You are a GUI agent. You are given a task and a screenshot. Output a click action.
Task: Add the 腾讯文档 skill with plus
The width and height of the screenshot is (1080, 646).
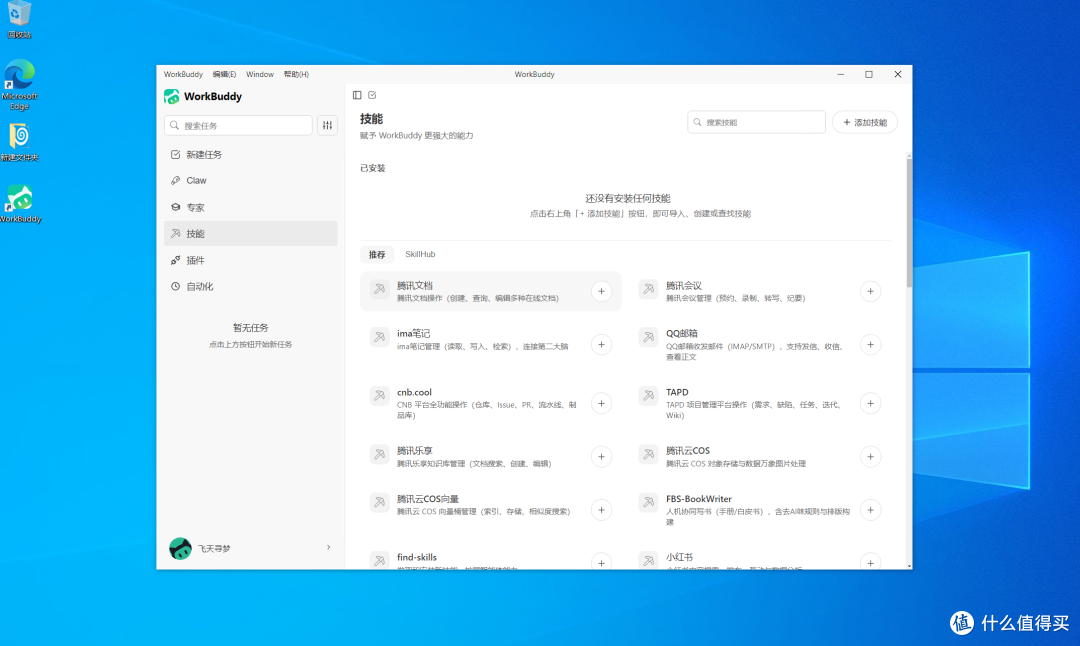[x=601, y=291]
